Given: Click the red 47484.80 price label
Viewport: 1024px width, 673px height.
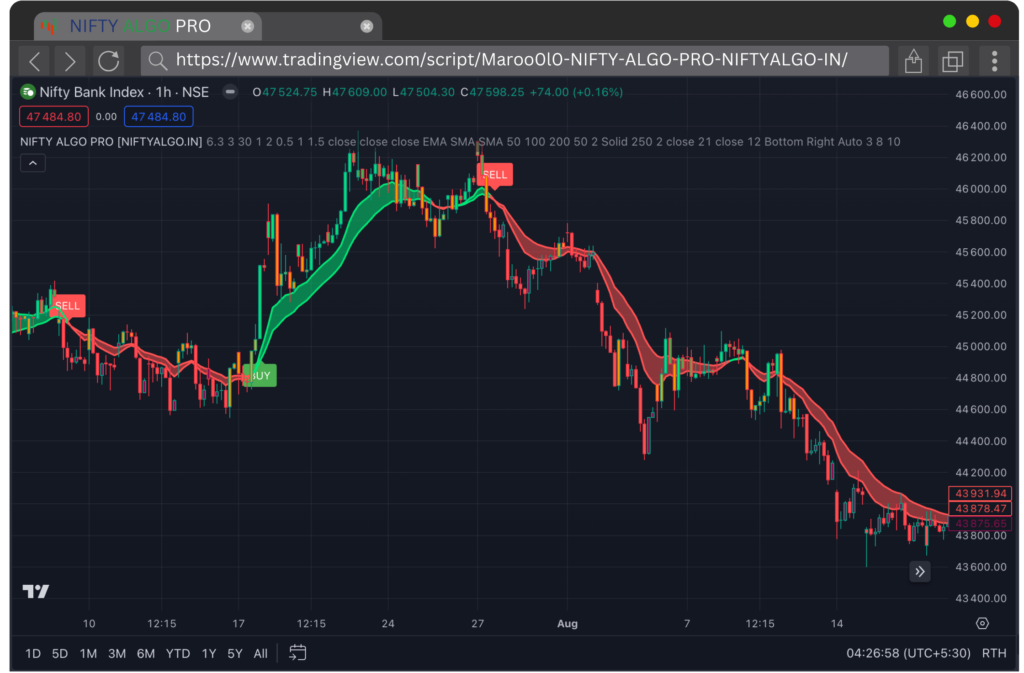Looking at the screenshot, I should 53,116.
